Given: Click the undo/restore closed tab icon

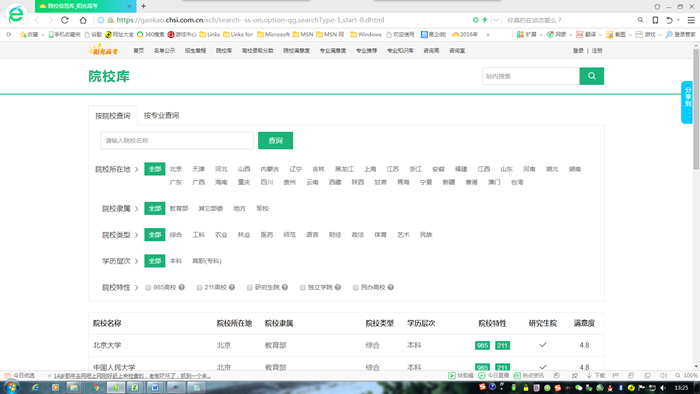Looking at the screenshot, I should pos(669,20).
